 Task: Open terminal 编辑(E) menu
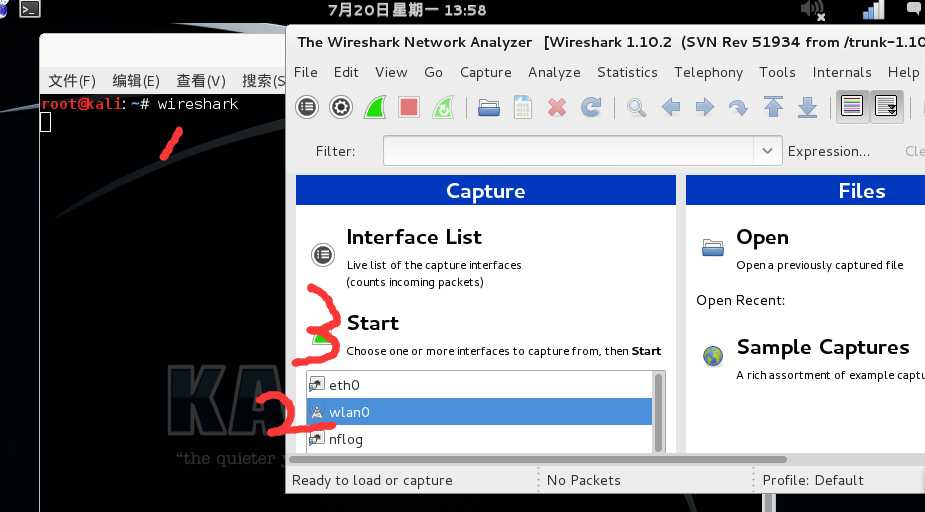coord(136,81)
